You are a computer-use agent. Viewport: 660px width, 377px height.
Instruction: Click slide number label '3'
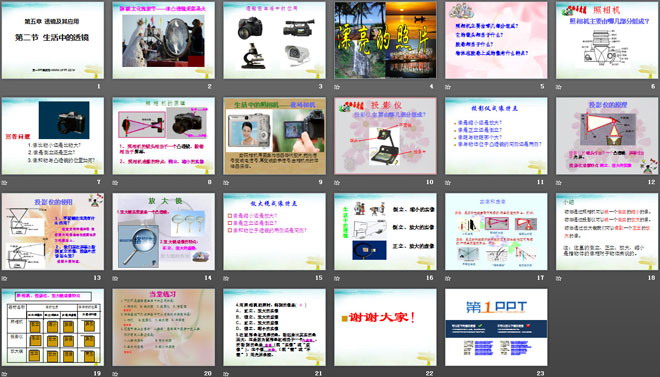(x=320, y=87)
